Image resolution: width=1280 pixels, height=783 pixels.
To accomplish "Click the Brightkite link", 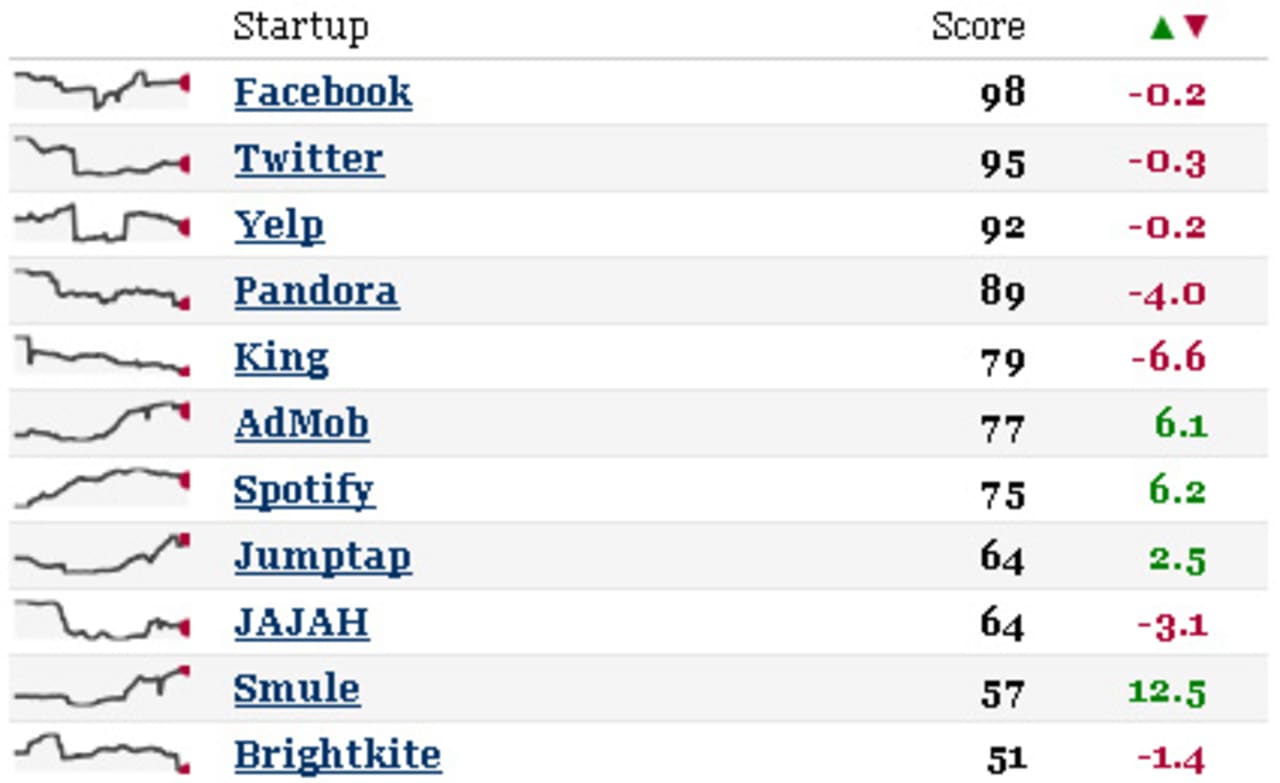I will tap(338, 755).
